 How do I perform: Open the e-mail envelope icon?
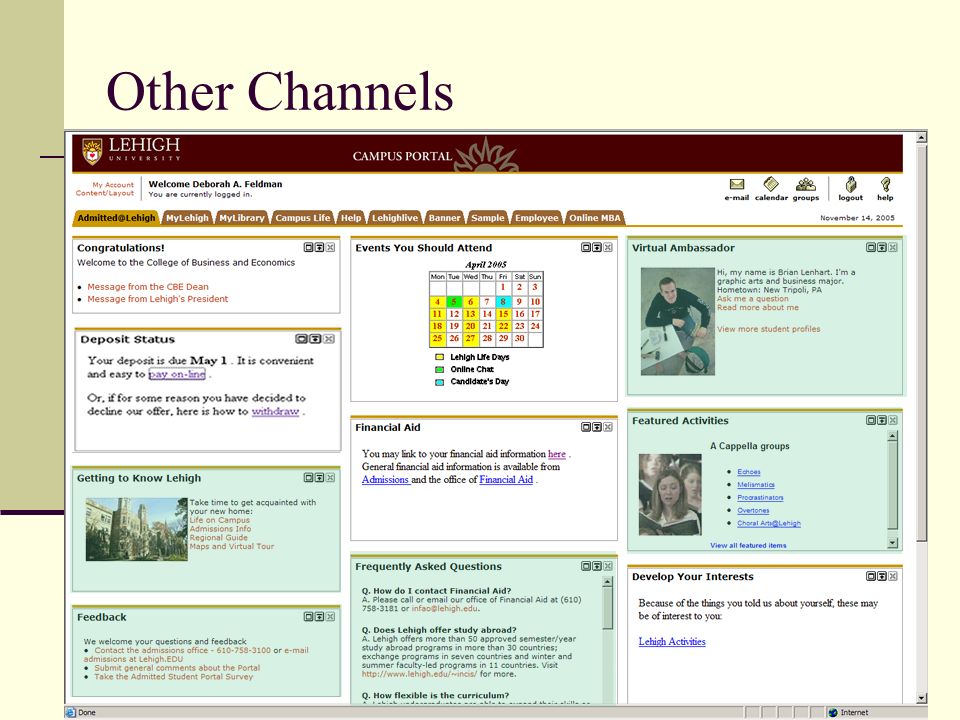[737, 184]
